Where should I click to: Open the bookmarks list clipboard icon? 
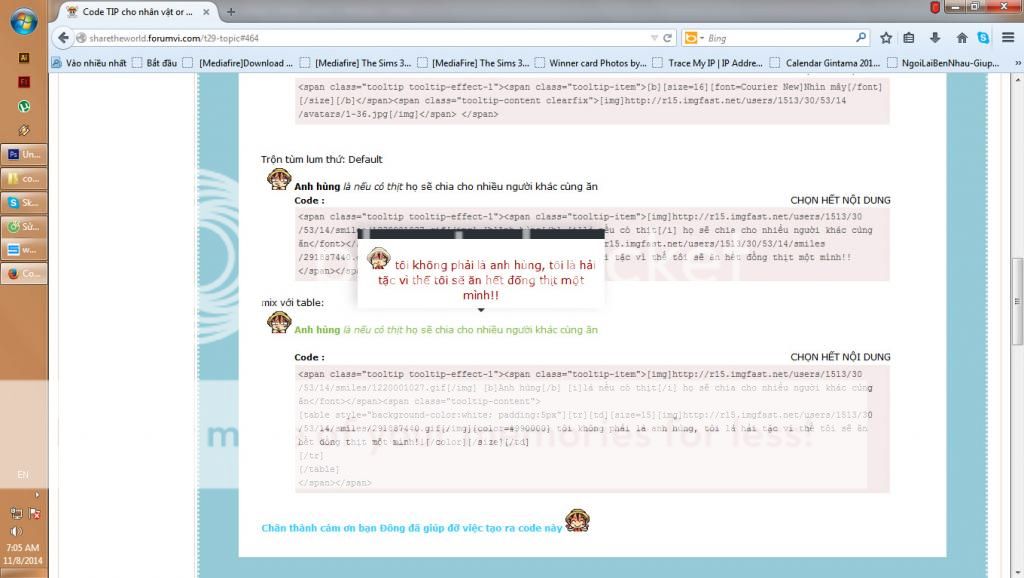(x=908, y=38)
